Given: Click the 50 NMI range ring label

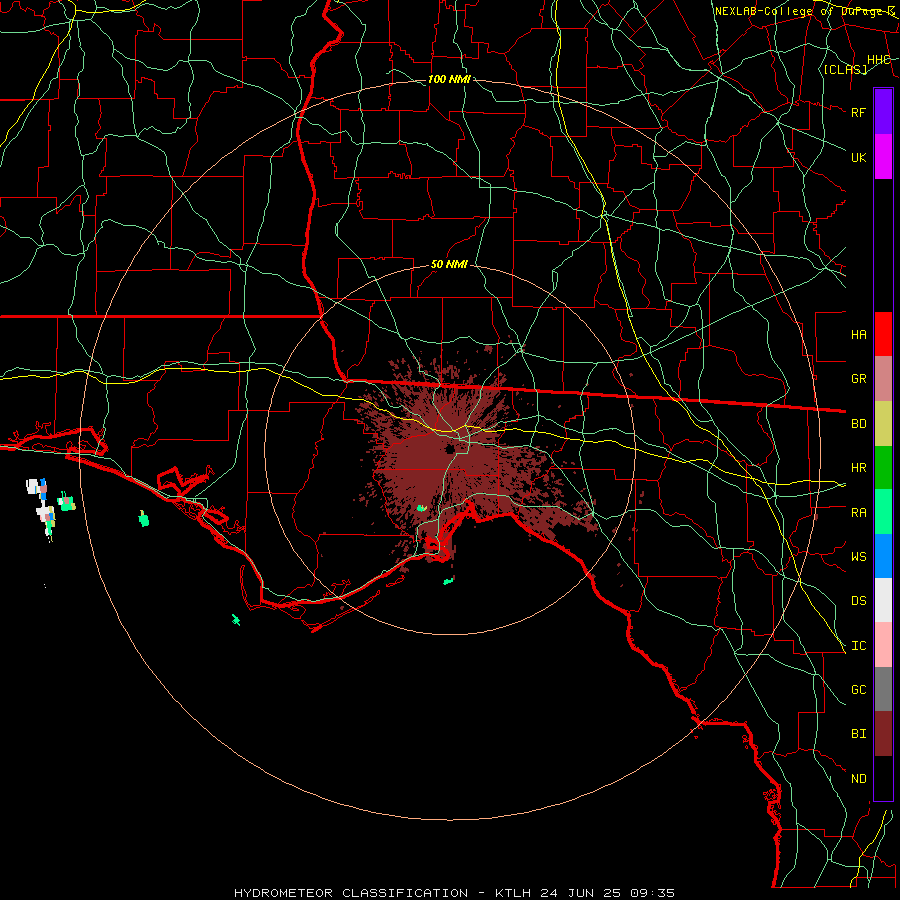Looking at the screenshot, I should point(449,265).
